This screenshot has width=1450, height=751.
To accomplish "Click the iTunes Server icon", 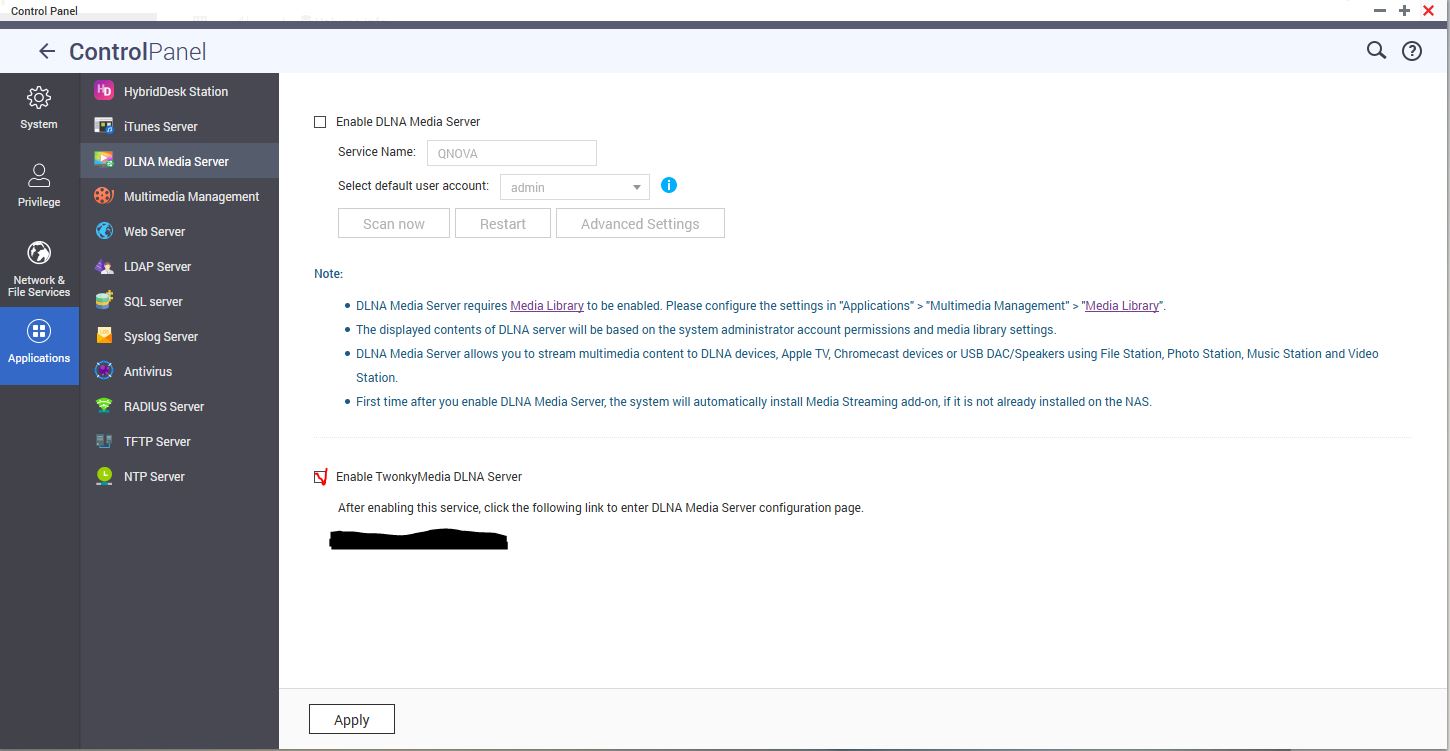I will tap(104, 126).
